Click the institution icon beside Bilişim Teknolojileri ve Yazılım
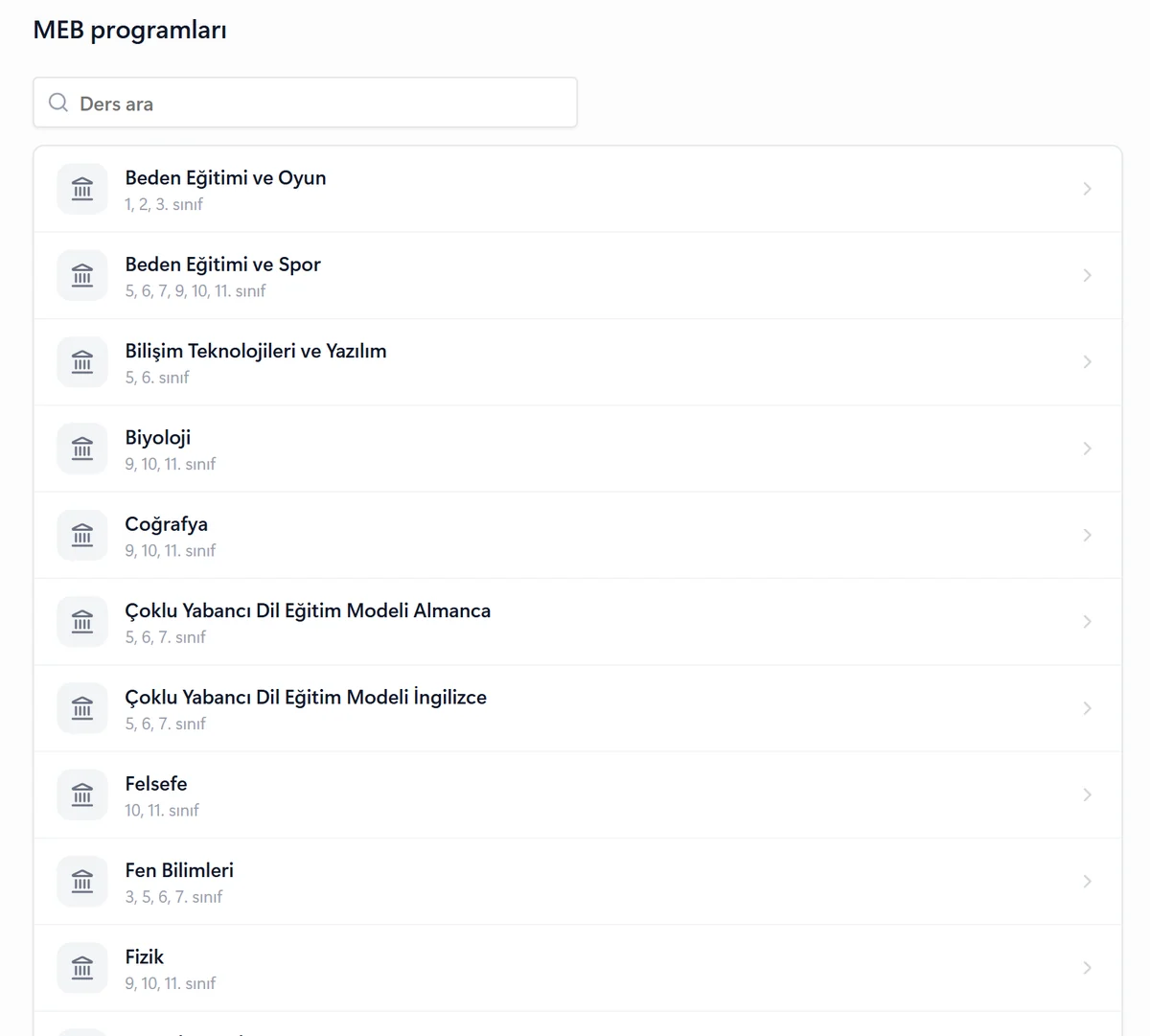1150x1036 pixels. [x=82, y=362]
